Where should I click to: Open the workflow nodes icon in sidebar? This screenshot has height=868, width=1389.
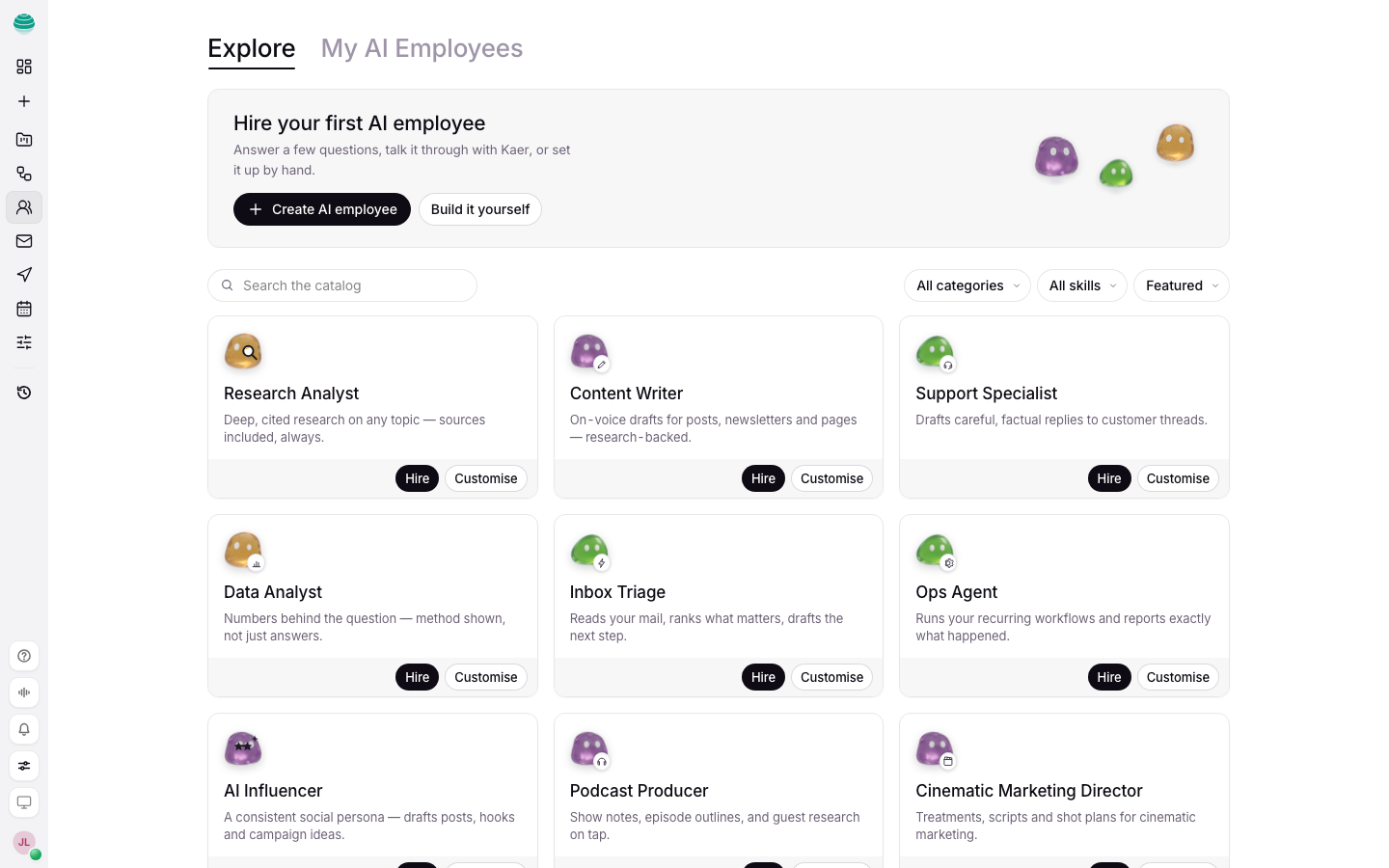pos(24,174)
